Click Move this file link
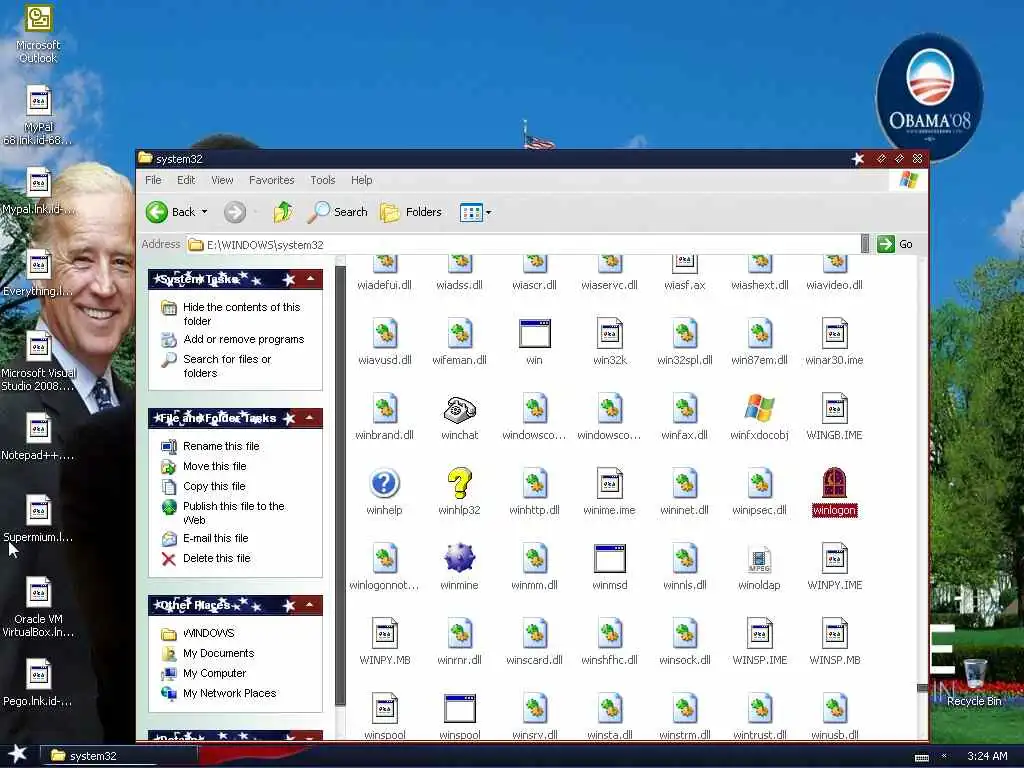 [x=214, y=466]
